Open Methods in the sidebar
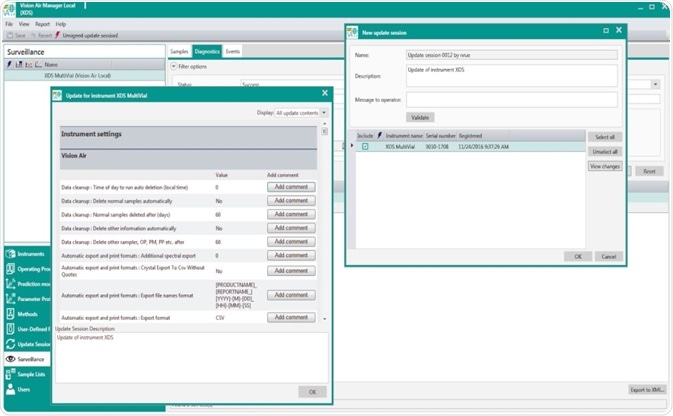Screen dimensions: 673x416 pos(27,314)
